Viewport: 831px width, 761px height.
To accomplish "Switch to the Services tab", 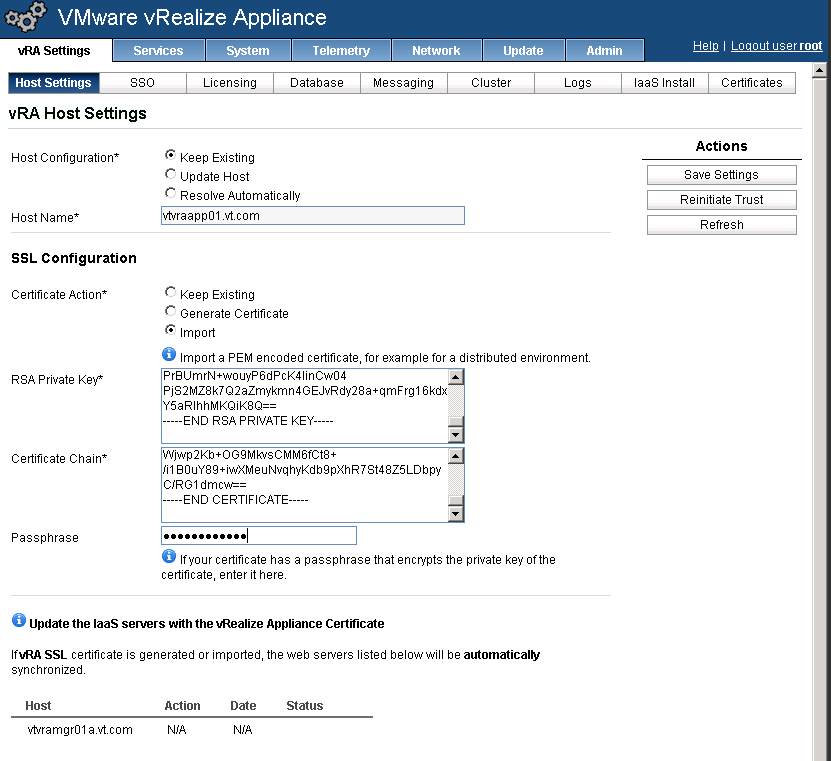I will (158, 50).
